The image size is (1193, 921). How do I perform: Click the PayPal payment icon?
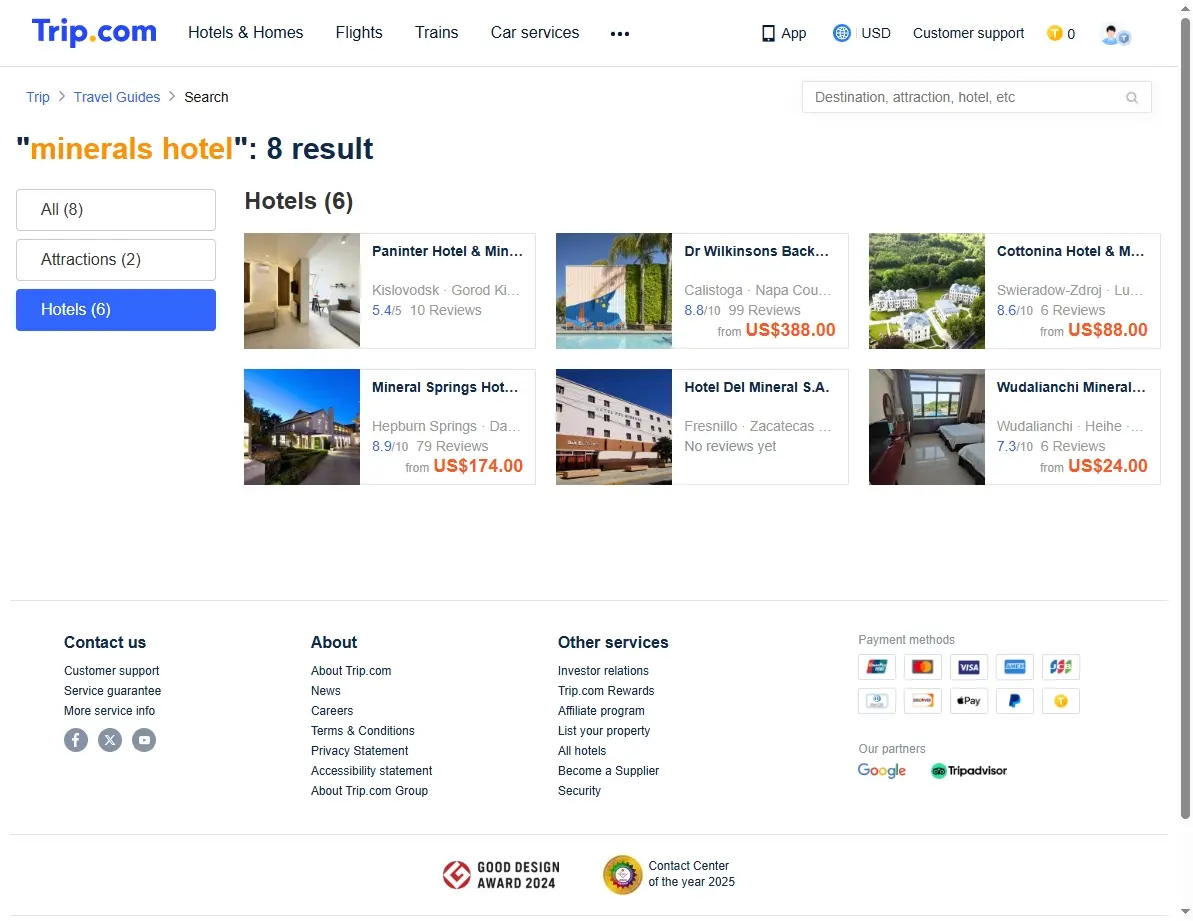coord(1014,700)
